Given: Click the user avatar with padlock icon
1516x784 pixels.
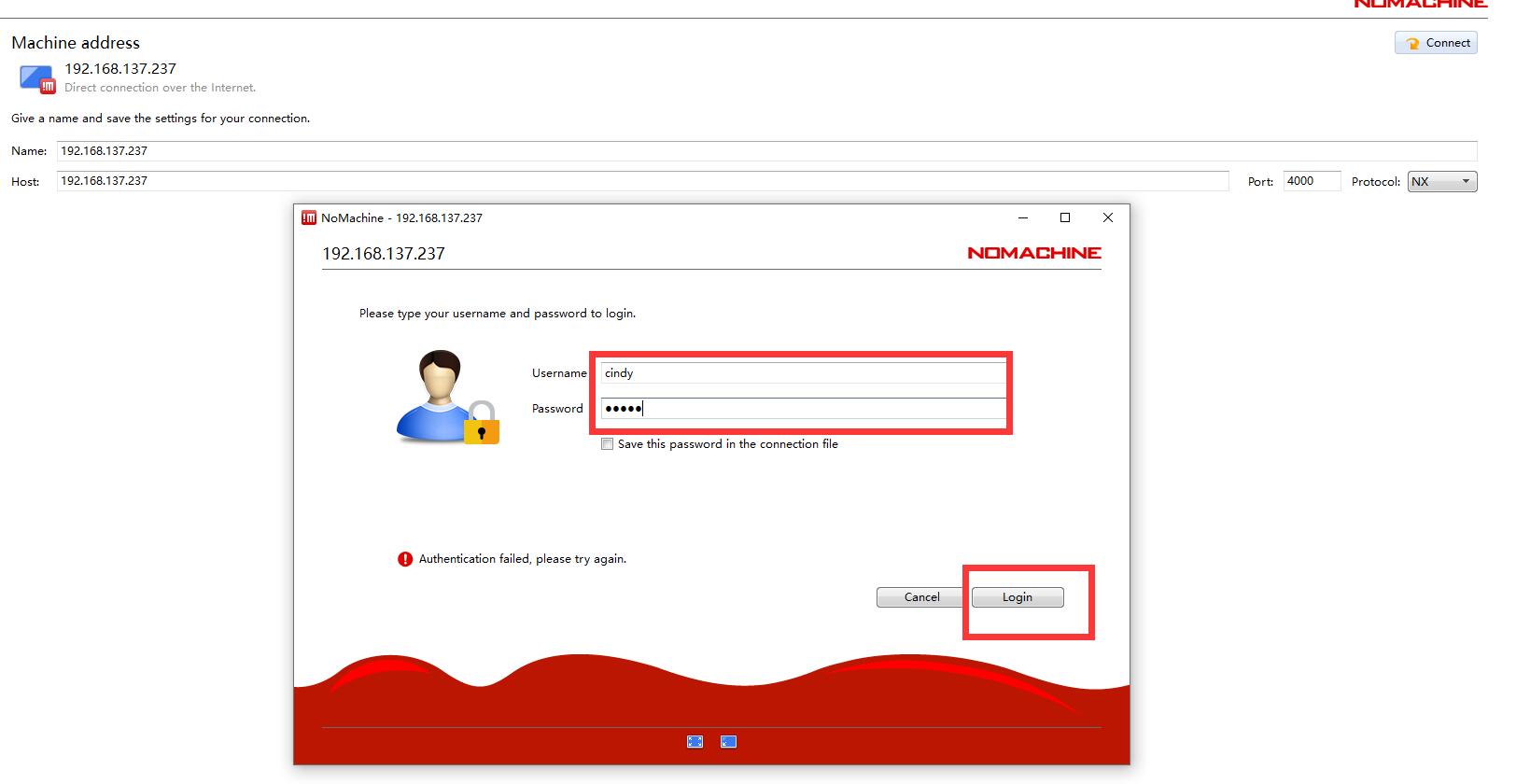Looking at the screenshot, I should pyautogui.click(x=448, y=397).
